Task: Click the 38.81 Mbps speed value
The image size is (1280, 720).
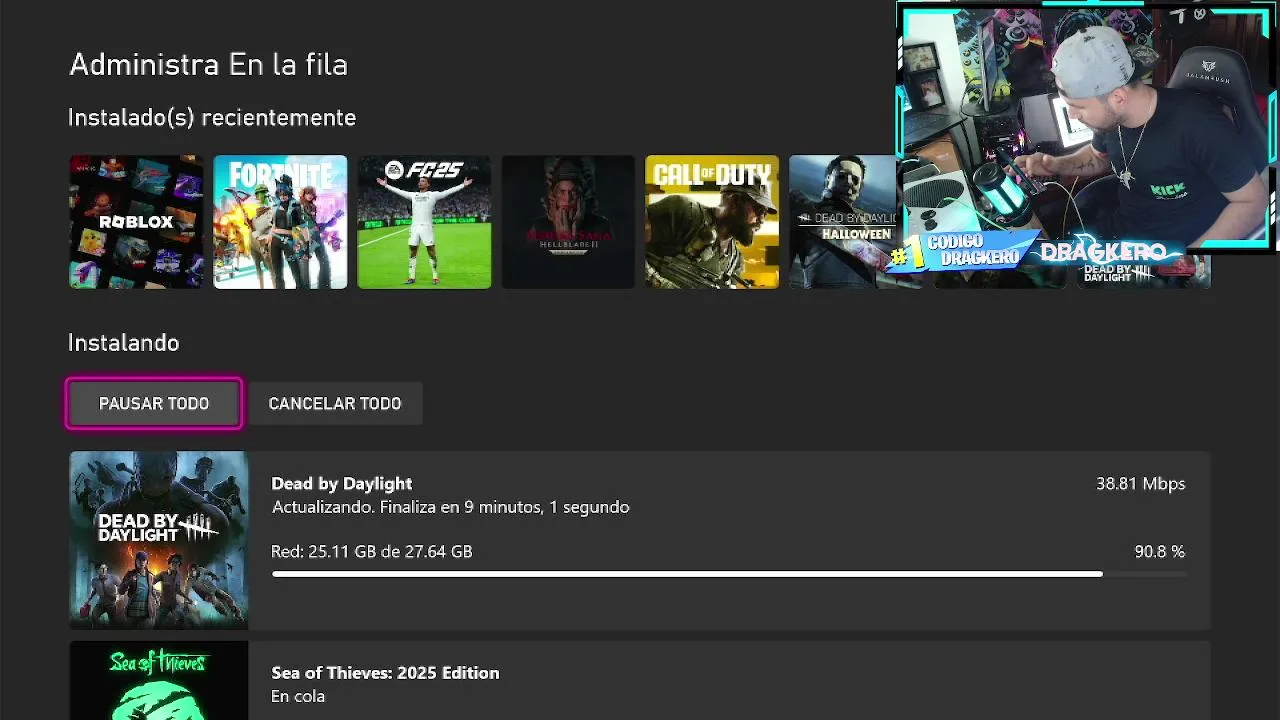Action: [1140, 483]
